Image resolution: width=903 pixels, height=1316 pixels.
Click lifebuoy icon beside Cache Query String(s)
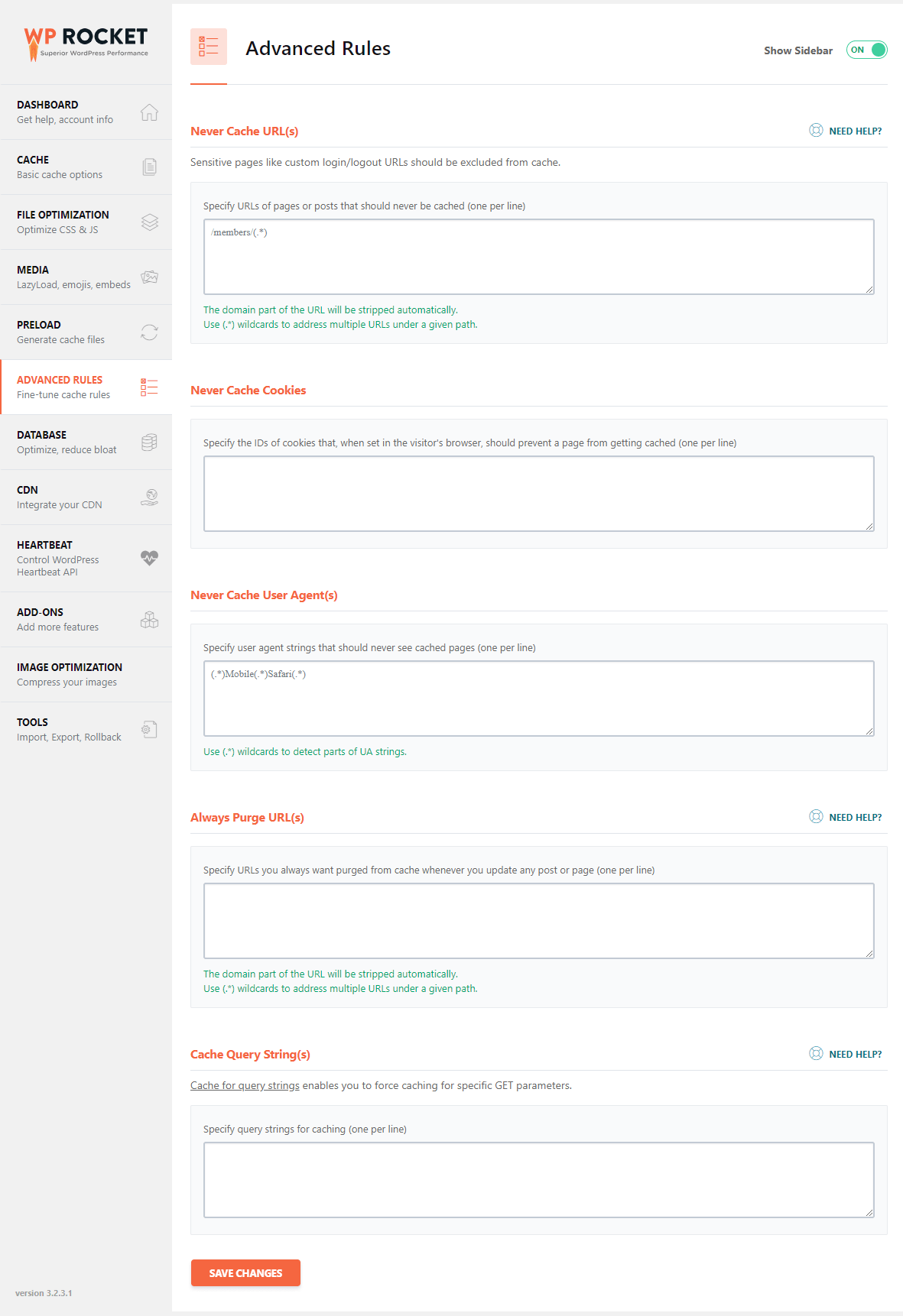coord(816,1053)
